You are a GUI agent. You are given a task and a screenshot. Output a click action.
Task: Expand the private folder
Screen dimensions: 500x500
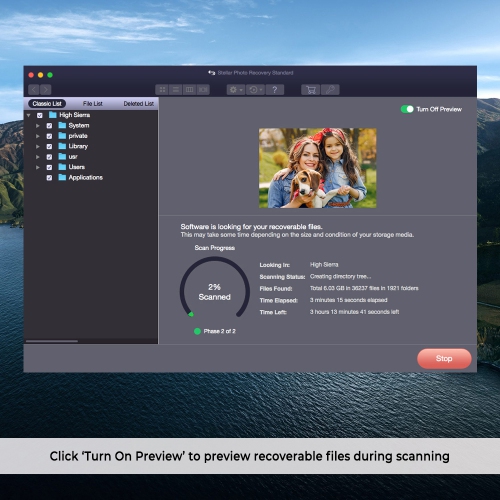coord(38,136)
